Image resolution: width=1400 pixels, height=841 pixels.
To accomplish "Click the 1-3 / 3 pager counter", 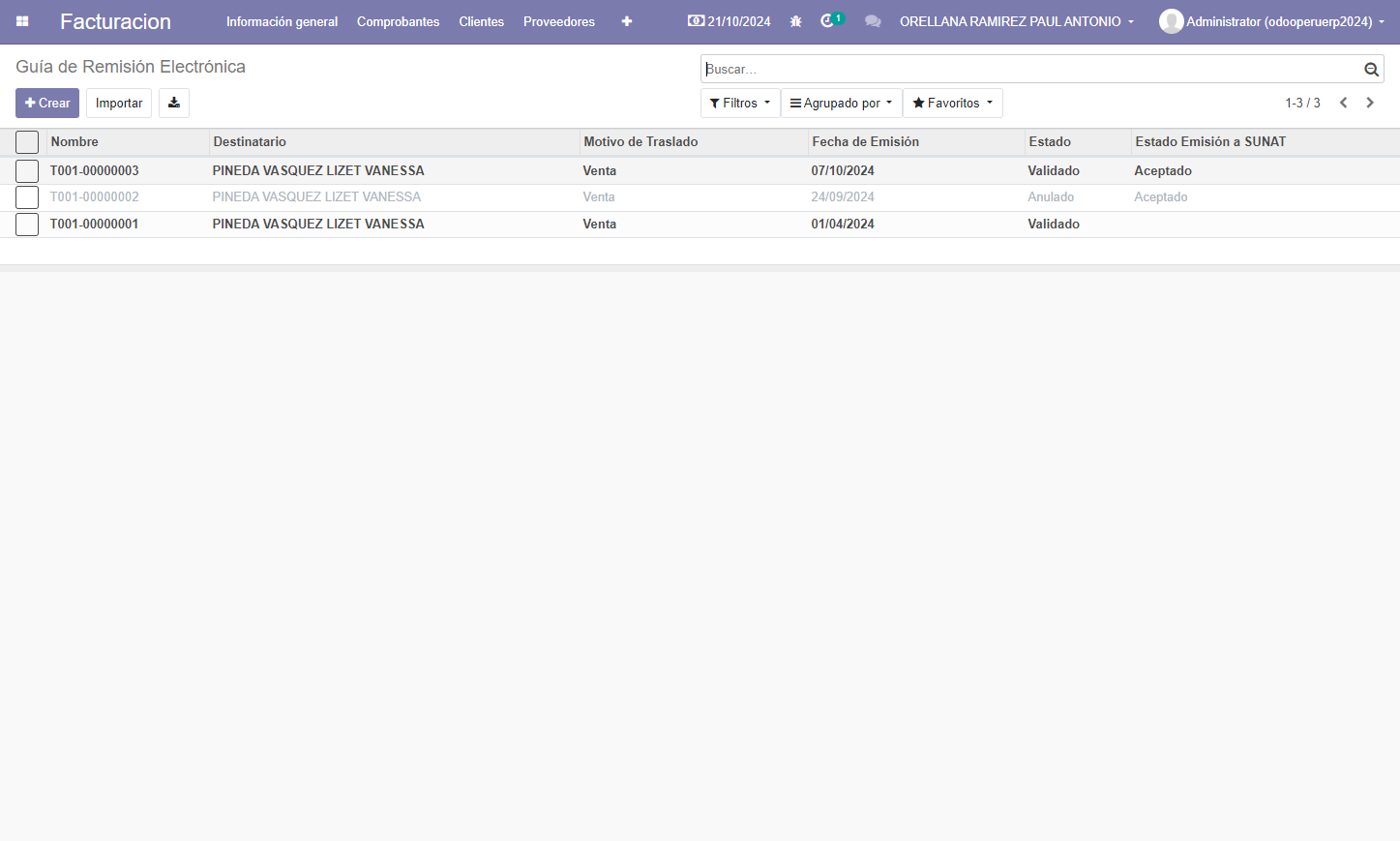I will click(x=1302, y=103).
